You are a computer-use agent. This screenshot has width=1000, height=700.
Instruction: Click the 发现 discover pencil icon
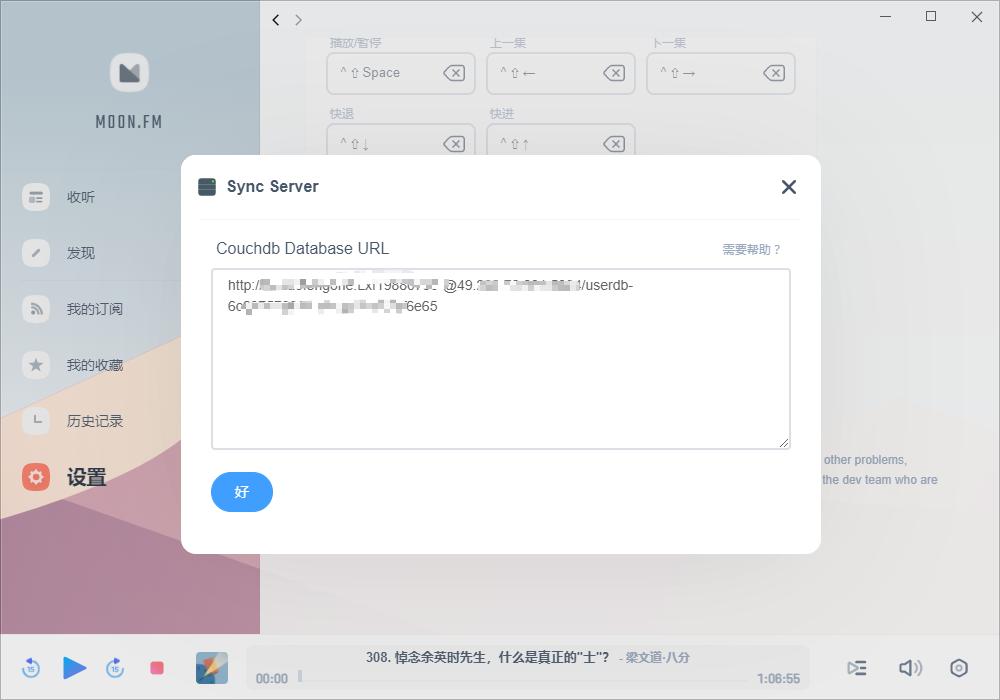[36, 253]
